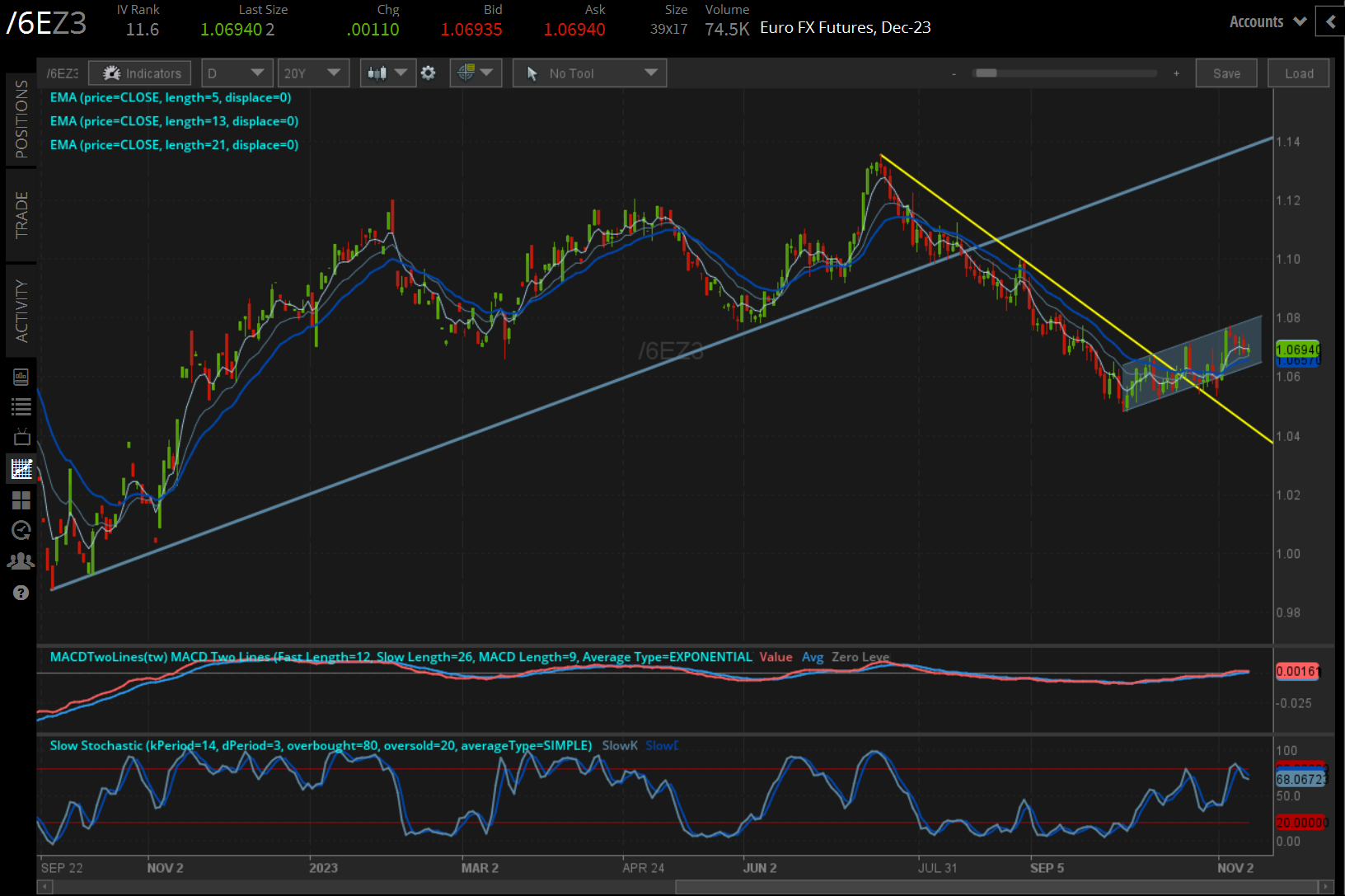Select the active charts grid icon

click(x=21, y=469)
